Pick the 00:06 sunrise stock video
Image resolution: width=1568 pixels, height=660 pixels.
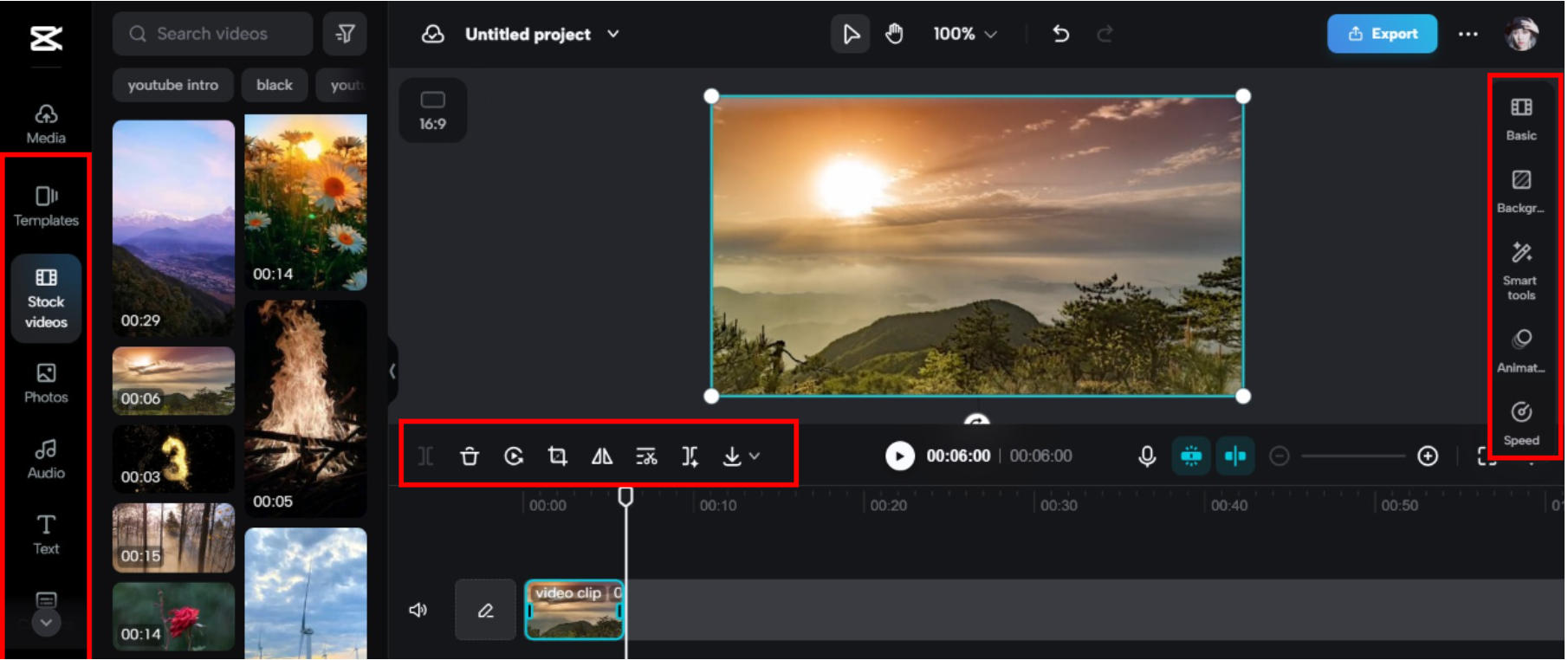(173, 381)
